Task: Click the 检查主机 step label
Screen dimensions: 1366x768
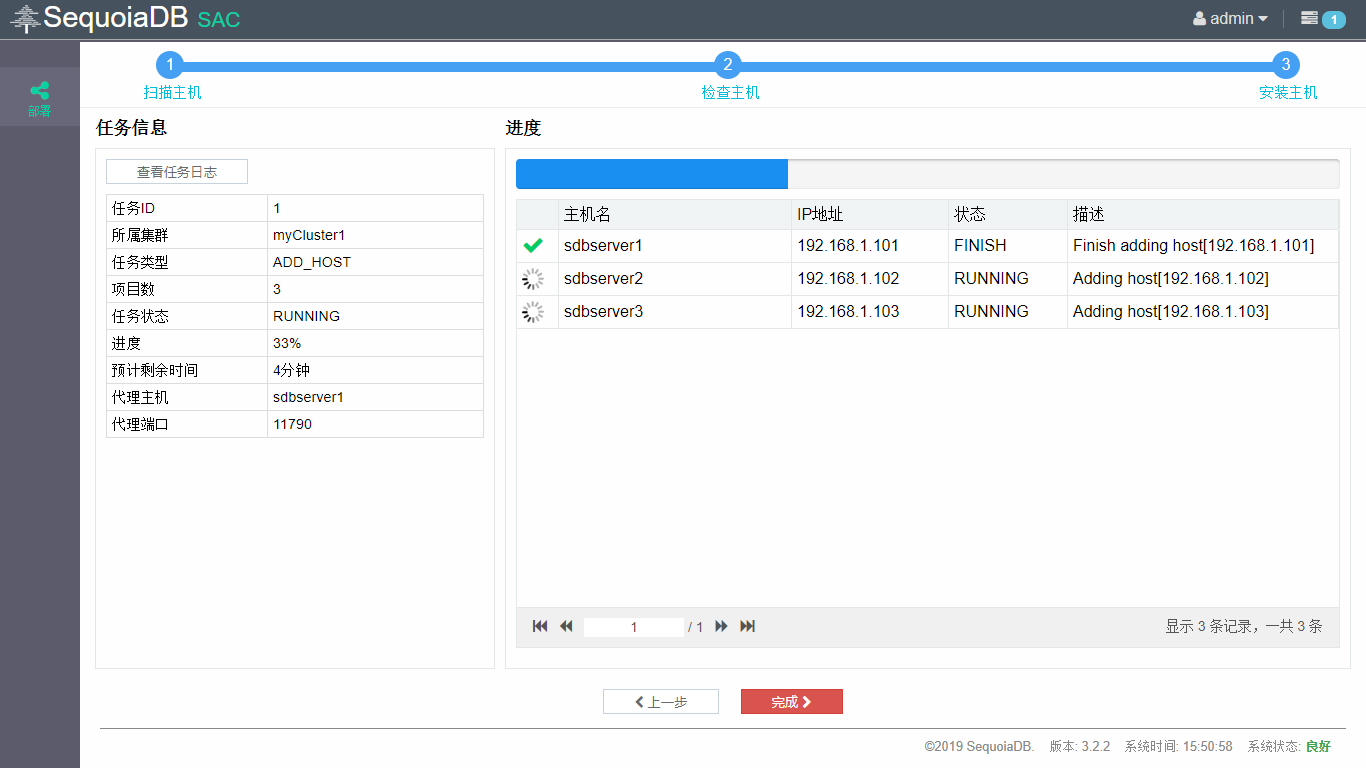Action: tap(730, 93)
